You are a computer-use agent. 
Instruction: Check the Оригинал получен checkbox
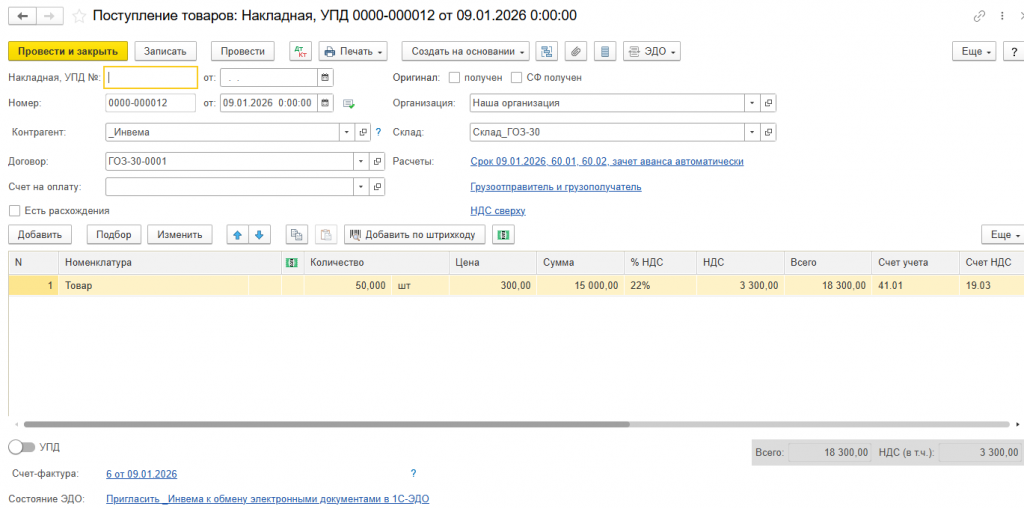455,78
